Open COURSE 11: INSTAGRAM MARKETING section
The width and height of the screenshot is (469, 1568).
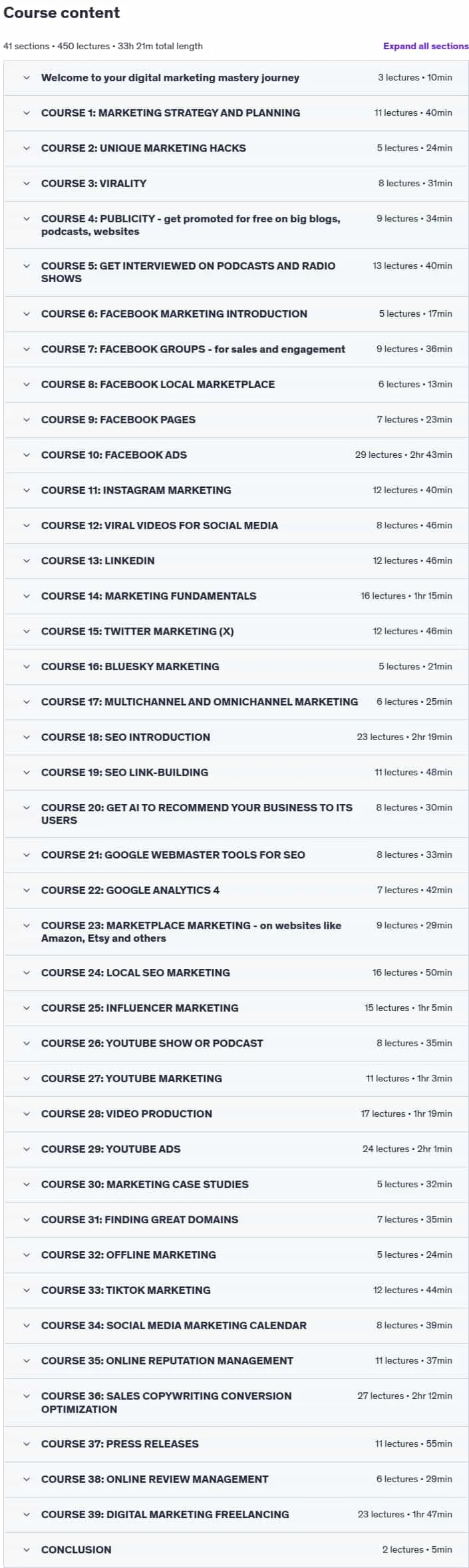[236, 490]
